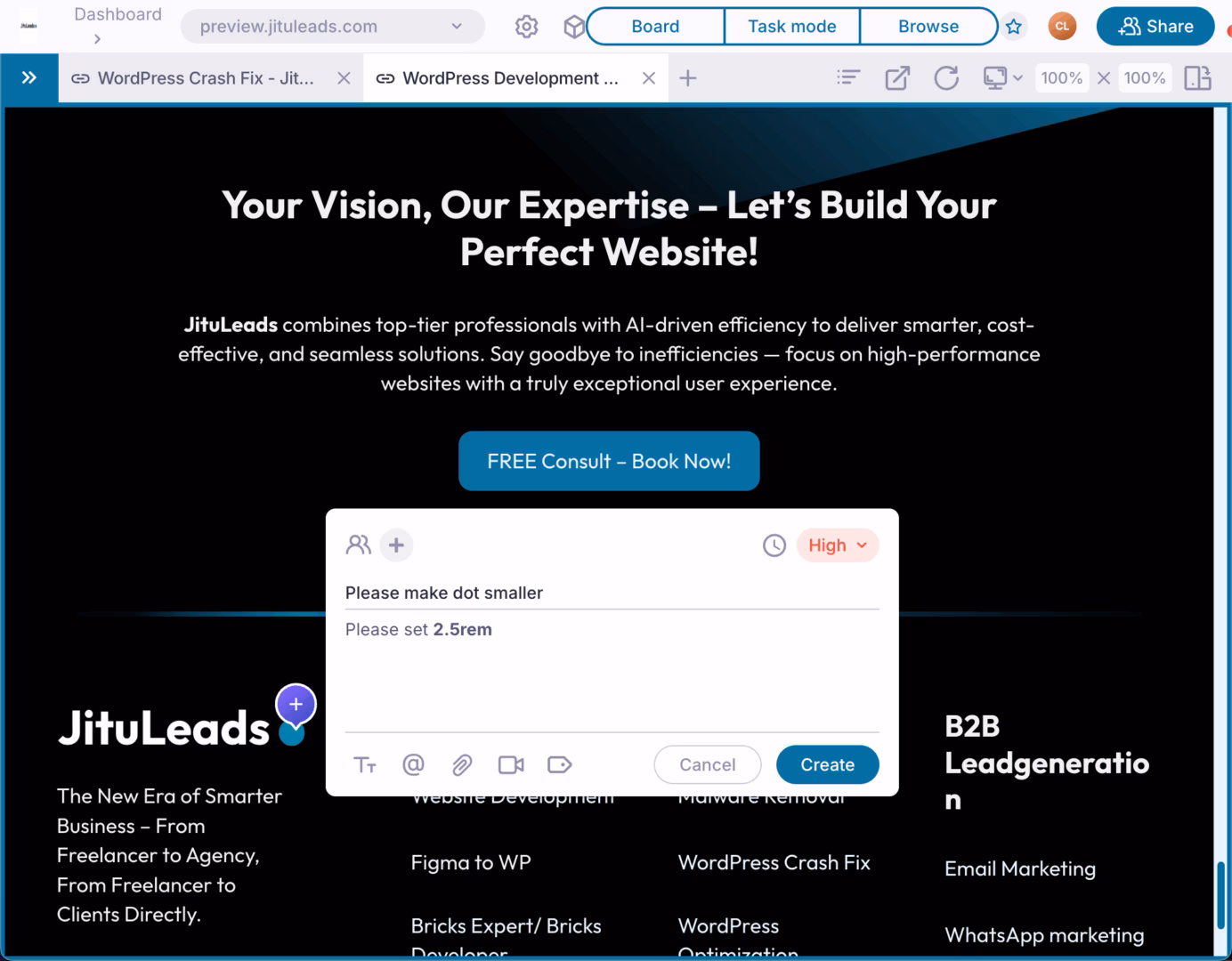Add a tag label icon
This screenshot has width=1232, height=961.
coord(559,764)
